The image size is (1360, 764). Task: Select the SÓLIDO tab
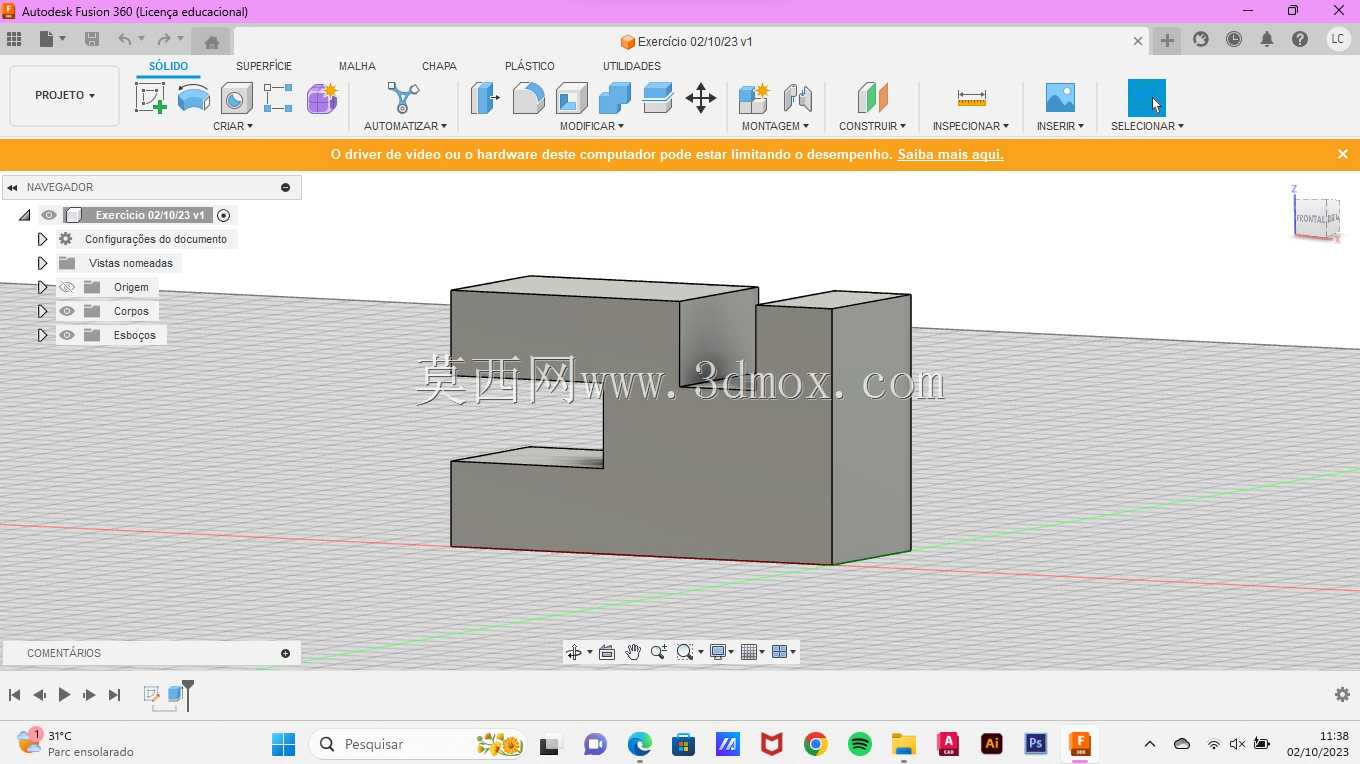(x=168, y=66)
